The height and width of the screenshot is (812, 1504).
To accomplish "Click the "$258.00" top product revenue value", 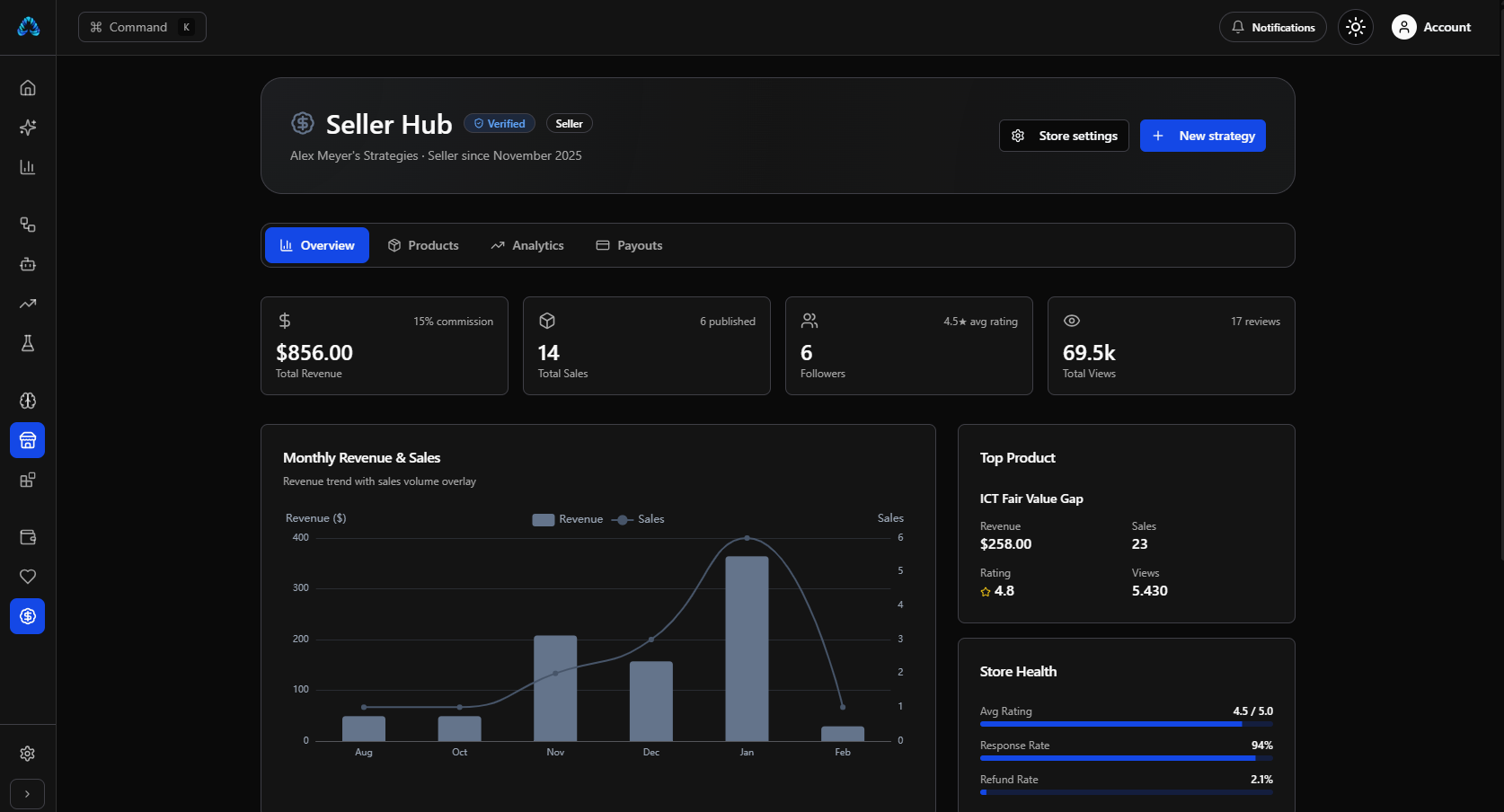I will 1006,544.
